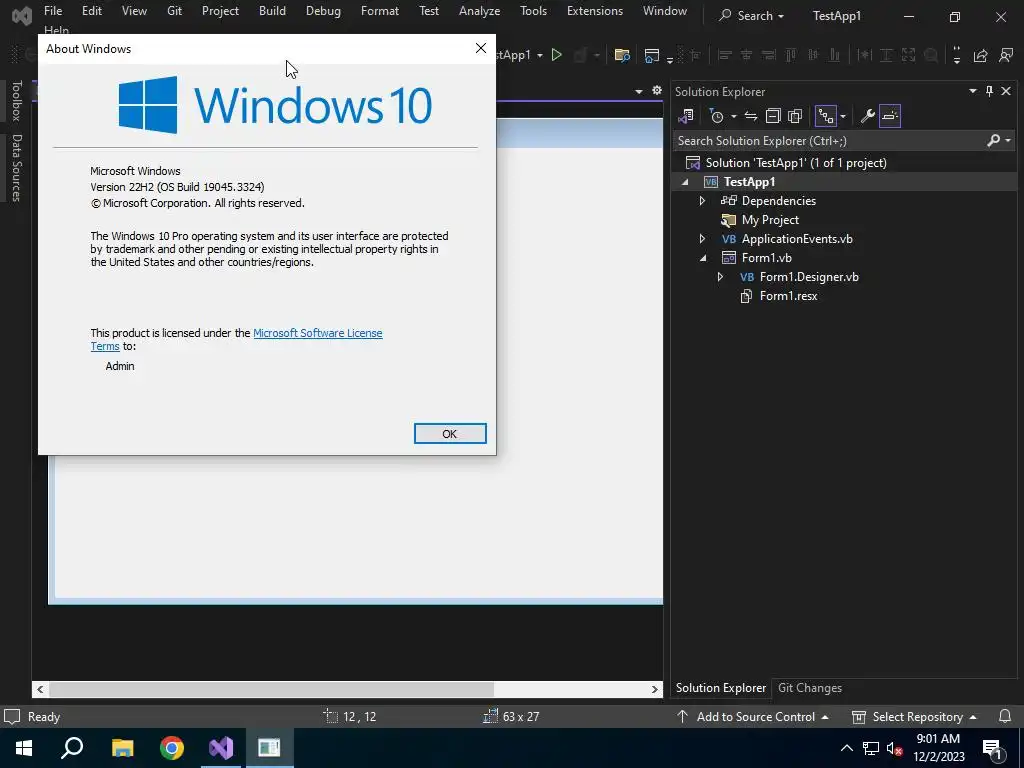This screenshot has width=1024, height=768.
Task: Open the Toolbox side tab
Action: point(17,101)
